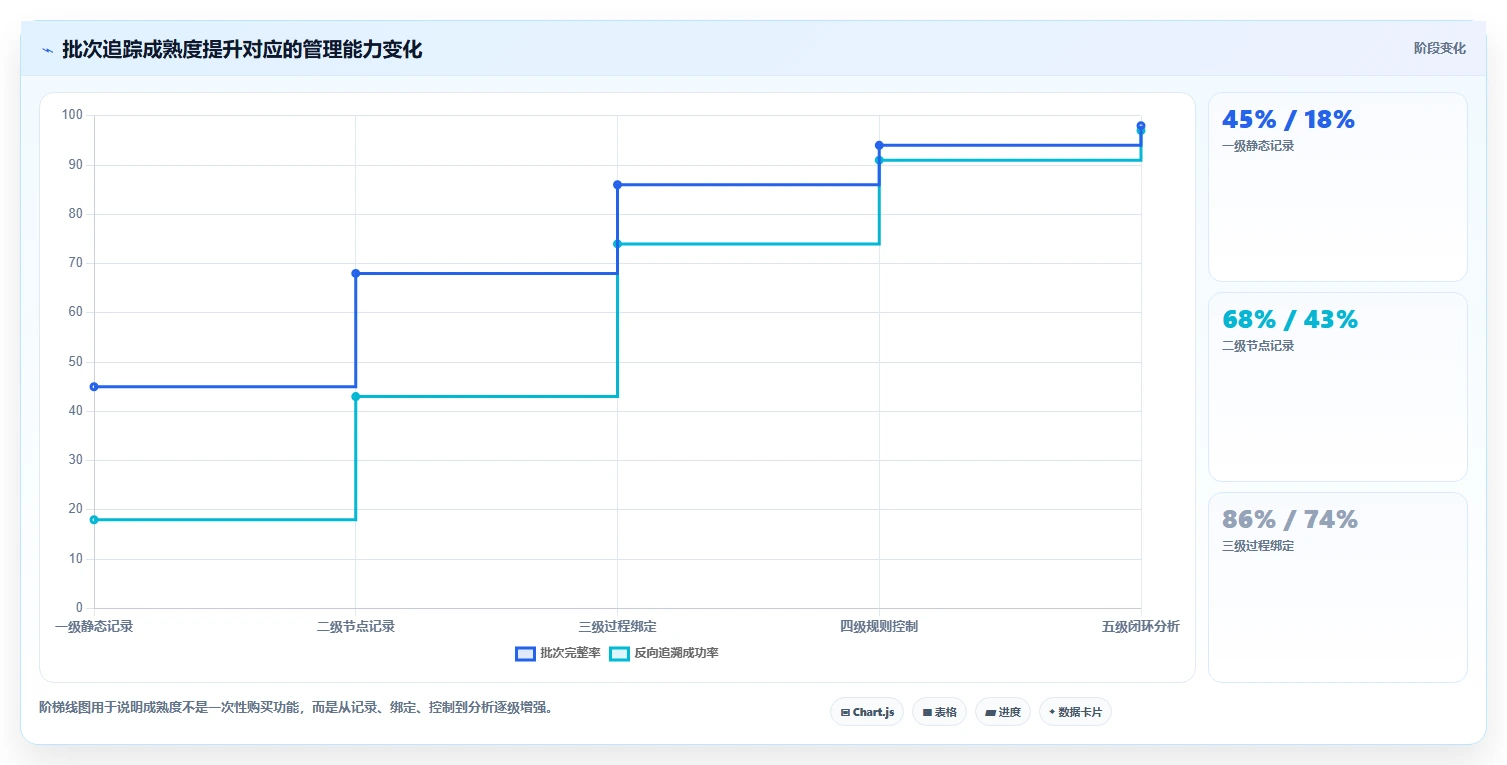This screenshot has height=765, width=1507.
Task: Click the cyan data point at value 43
Action: [355, 396]
